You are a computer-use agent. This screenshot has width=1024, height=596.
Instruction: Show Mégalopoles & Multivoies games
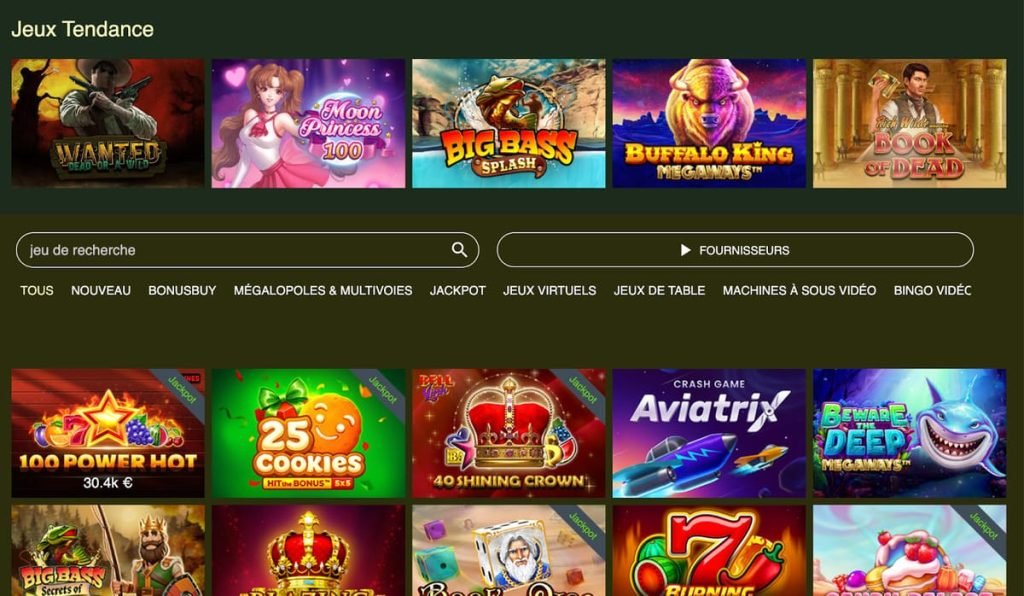pyautogui.click(x=323, y=290)
